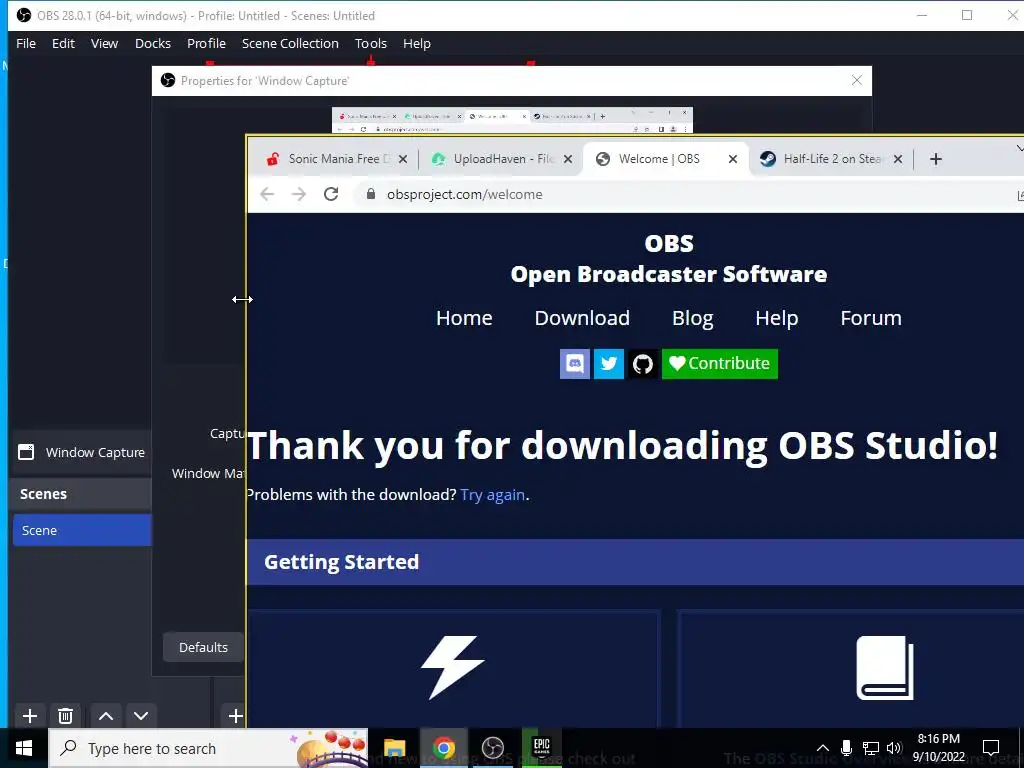Image resolution: width=1024 pixels, height=768 pixels.
Task: Click the Window Capture source label
Action: [x=95, y=453]
